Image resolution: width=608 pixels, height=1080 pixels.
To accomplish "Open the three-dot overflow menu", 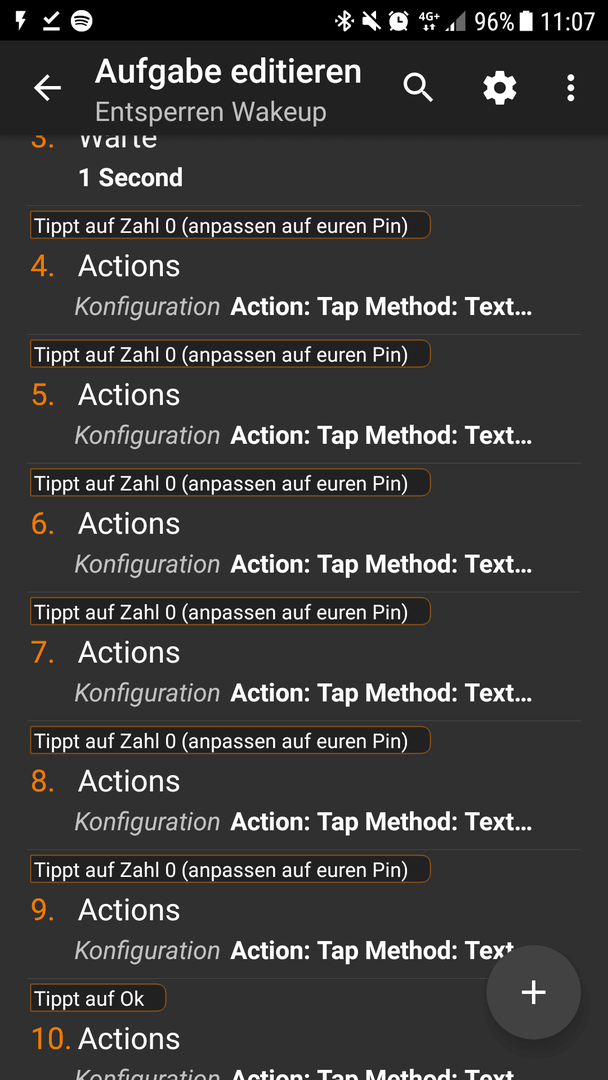I will (x=570, y=88).
